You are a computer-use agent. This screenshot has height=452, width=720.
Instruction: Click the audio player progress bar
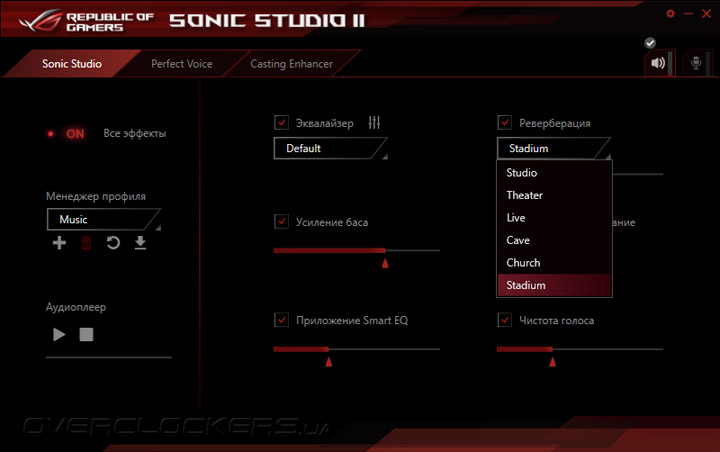tap(109, 357)
